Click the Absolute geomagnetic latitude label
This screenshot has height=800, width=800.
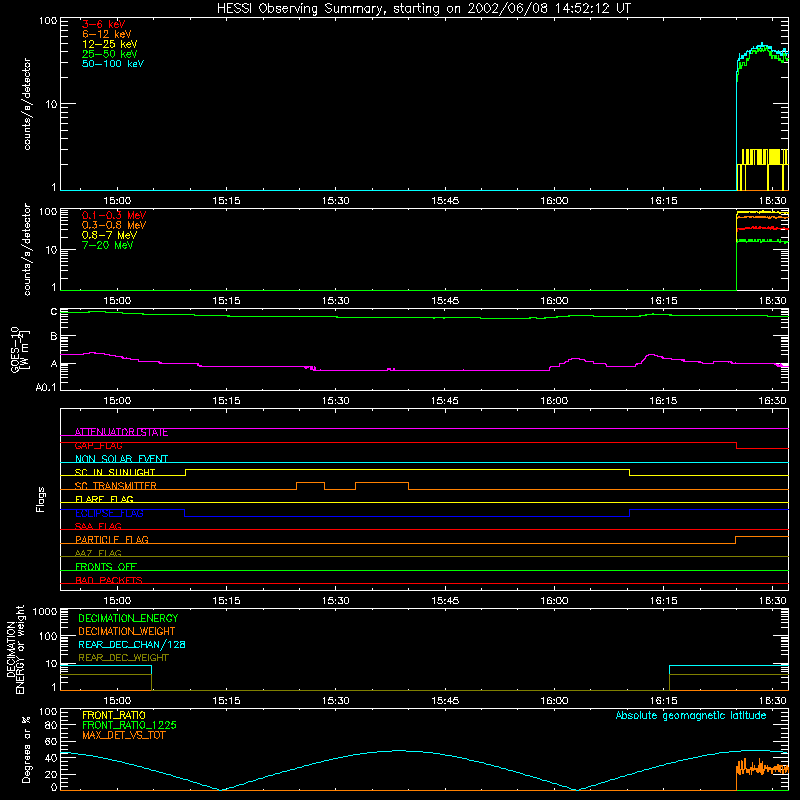(691, 716)
